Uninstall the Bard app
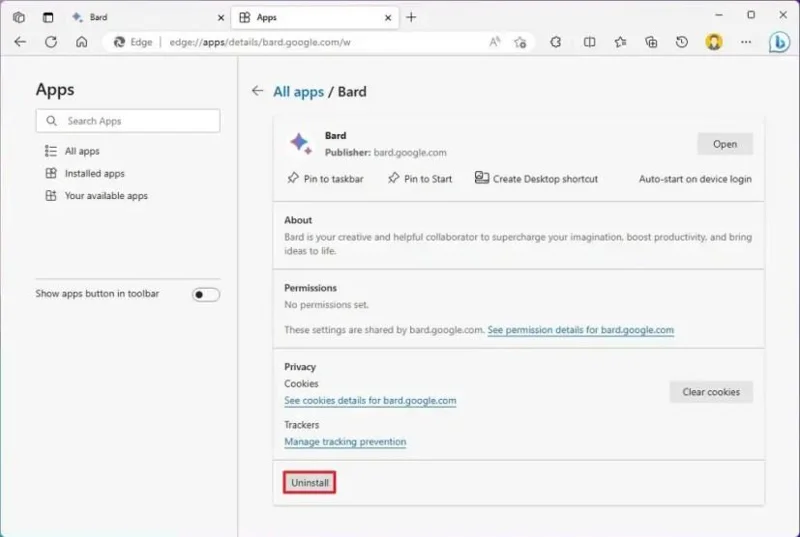The width and height of the screenshot is (800, 537). pyautogui.click(x=310, y=482)
